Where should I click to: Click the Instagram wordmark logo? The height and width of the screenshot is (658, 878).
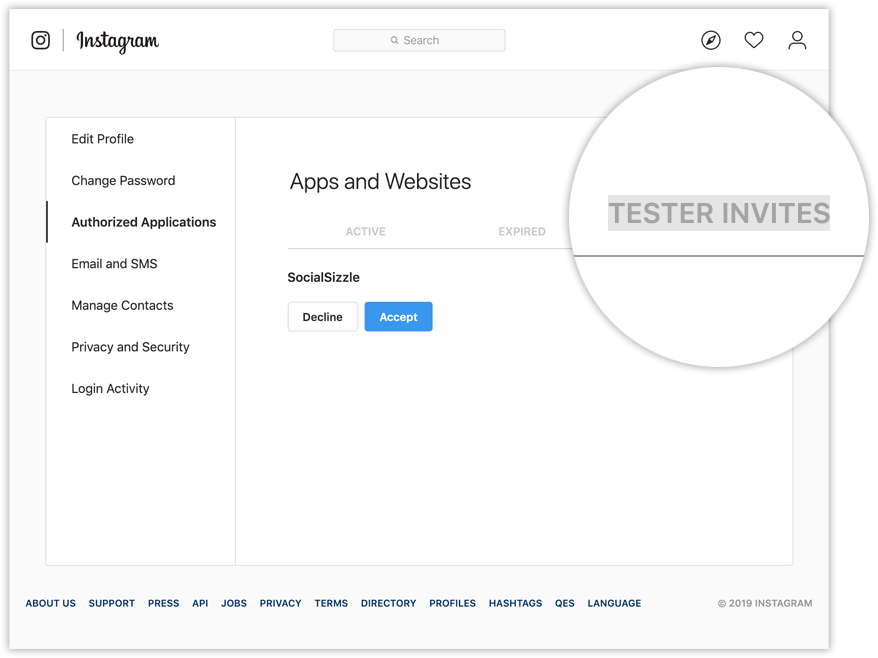[118, 41]
